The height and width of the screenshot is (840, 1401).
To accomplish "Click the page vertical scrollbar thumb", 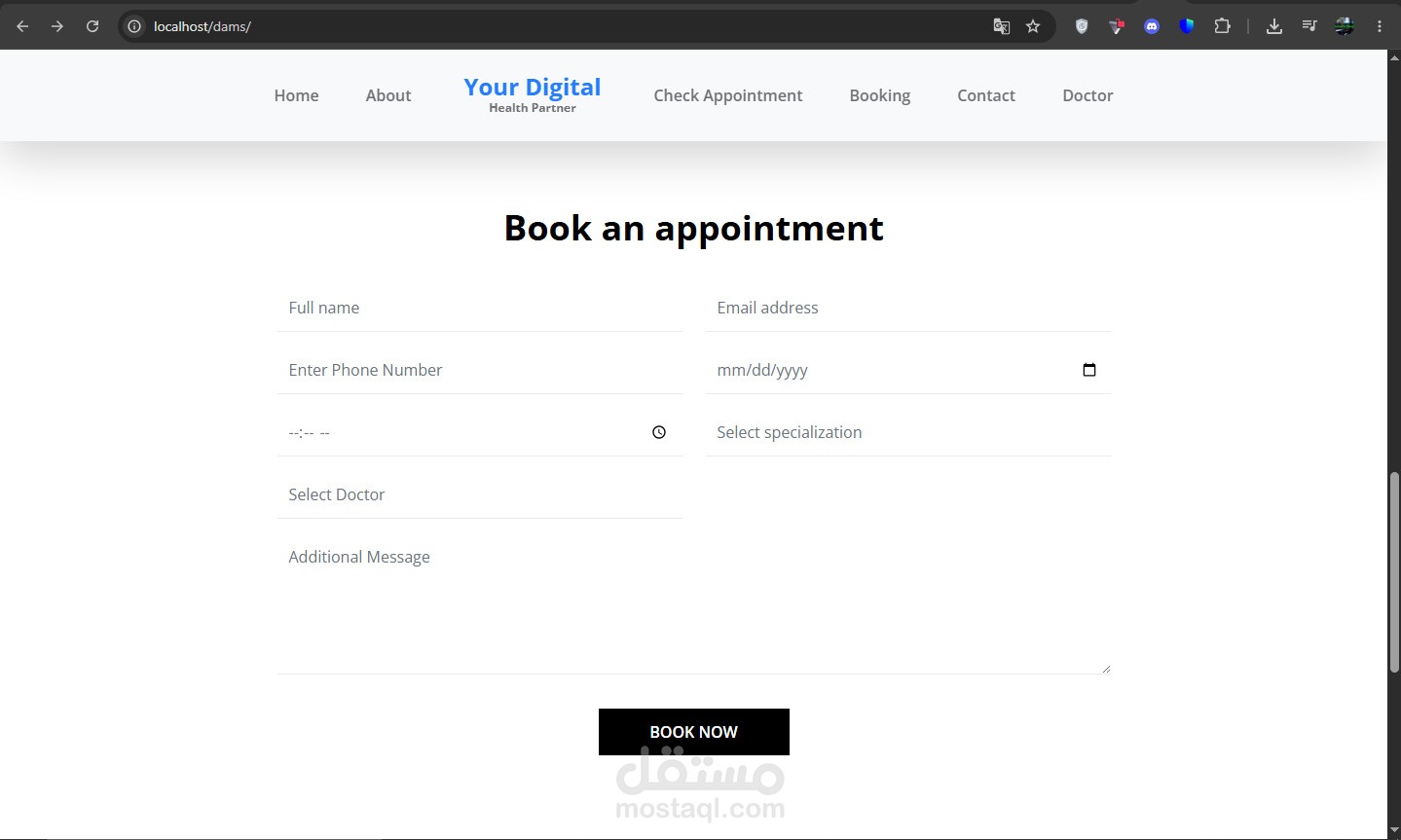I will click(1394, 571).
